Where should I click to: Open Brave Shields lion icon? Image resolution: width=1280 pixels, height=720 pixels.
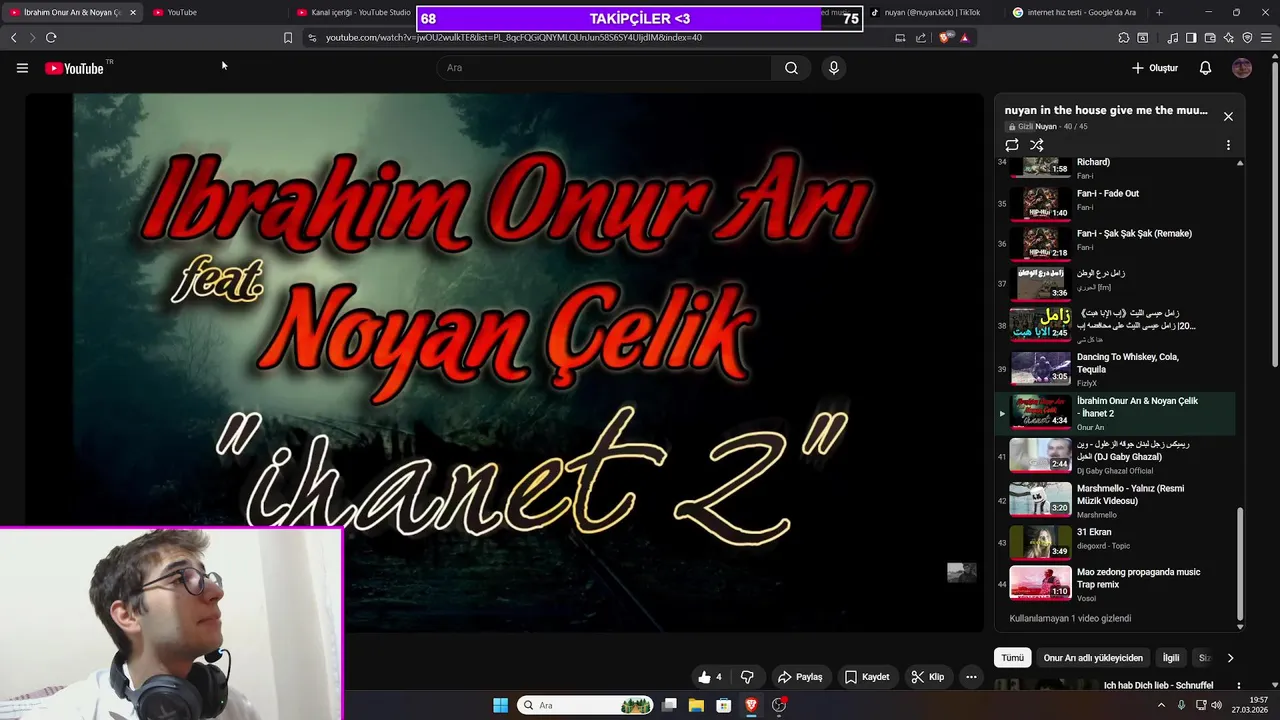click(x=945, y=37)
